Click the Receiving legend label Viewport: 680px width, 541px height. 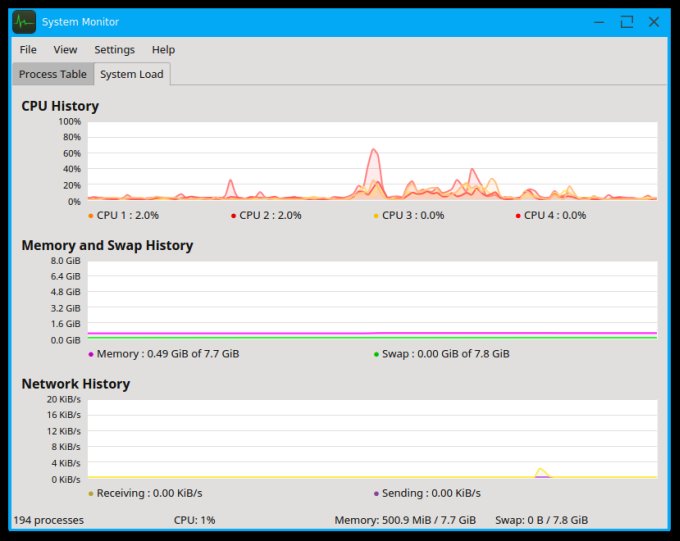[x=149, y=493]
